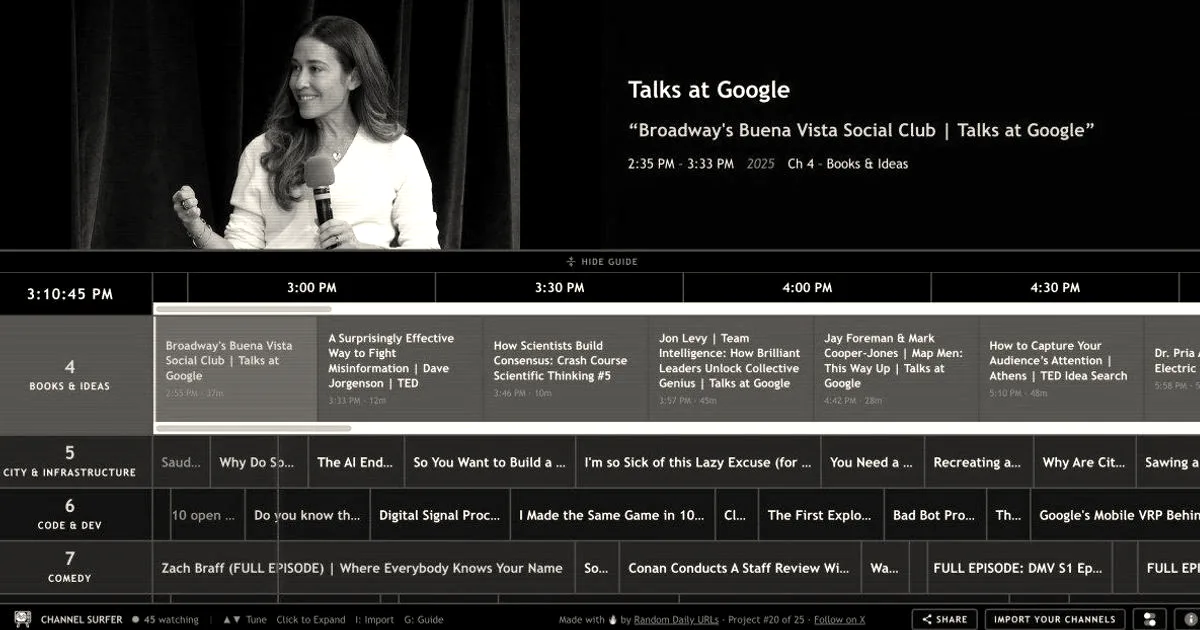Select 'Do you know th...' program
Image resolution: width=1200 pixels, height=630 pixels.
(307, 515)
